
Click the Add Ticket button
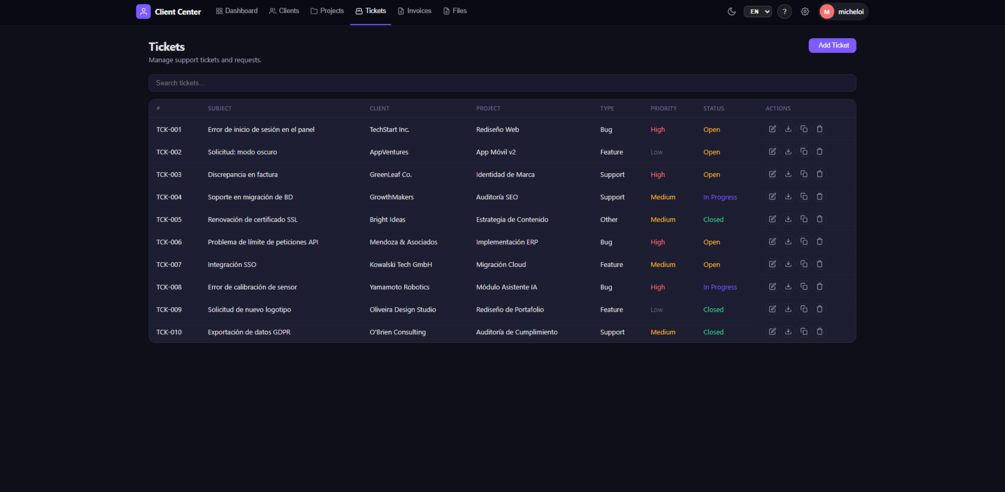(x=832, y=45)
